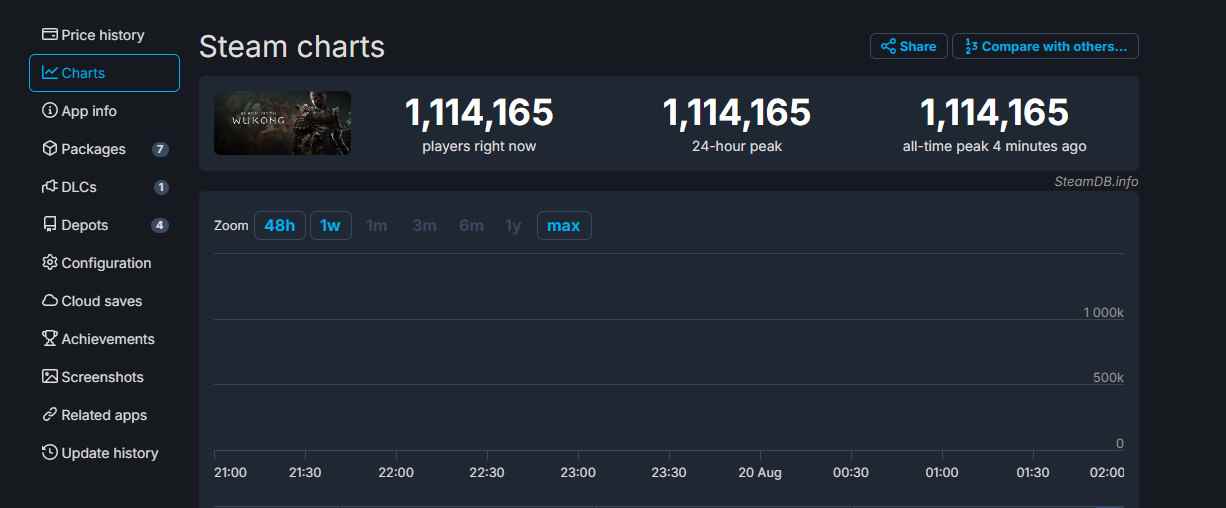Viewport: 1226px width, 508px height.
Task: Click the Price history card icon
Action: click(49, 35)
